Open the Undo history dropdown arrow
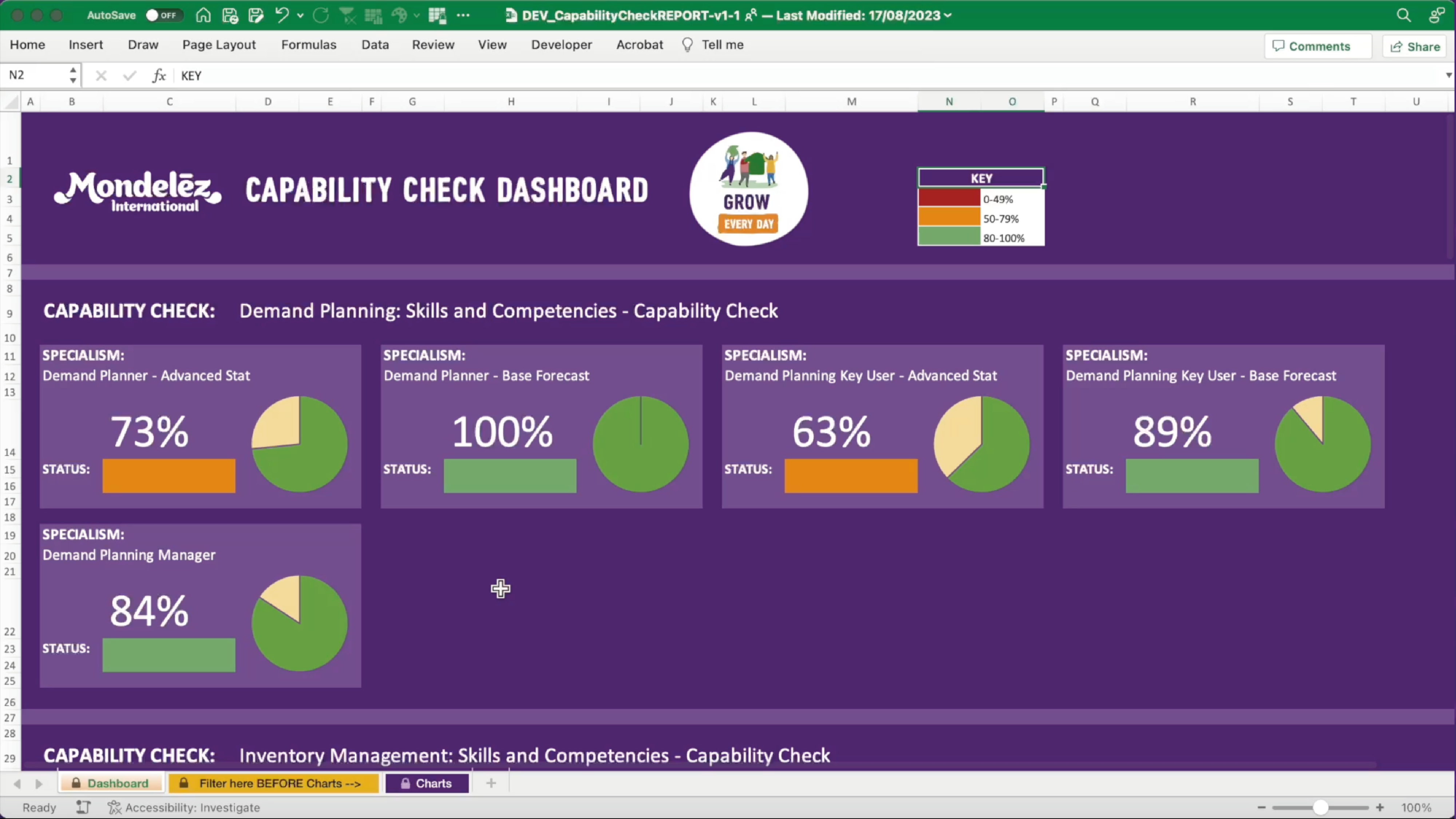Viewport: 1456px width, 819px height. (x=300, y=15)
